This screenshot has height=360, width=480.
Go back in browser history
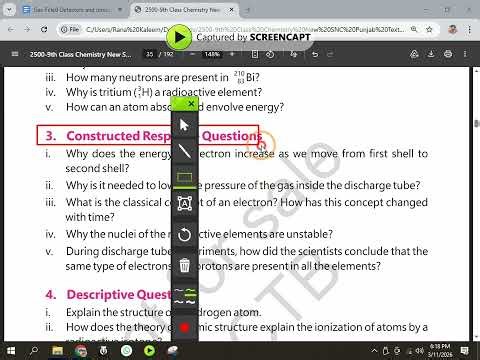(x=11, y=29)
